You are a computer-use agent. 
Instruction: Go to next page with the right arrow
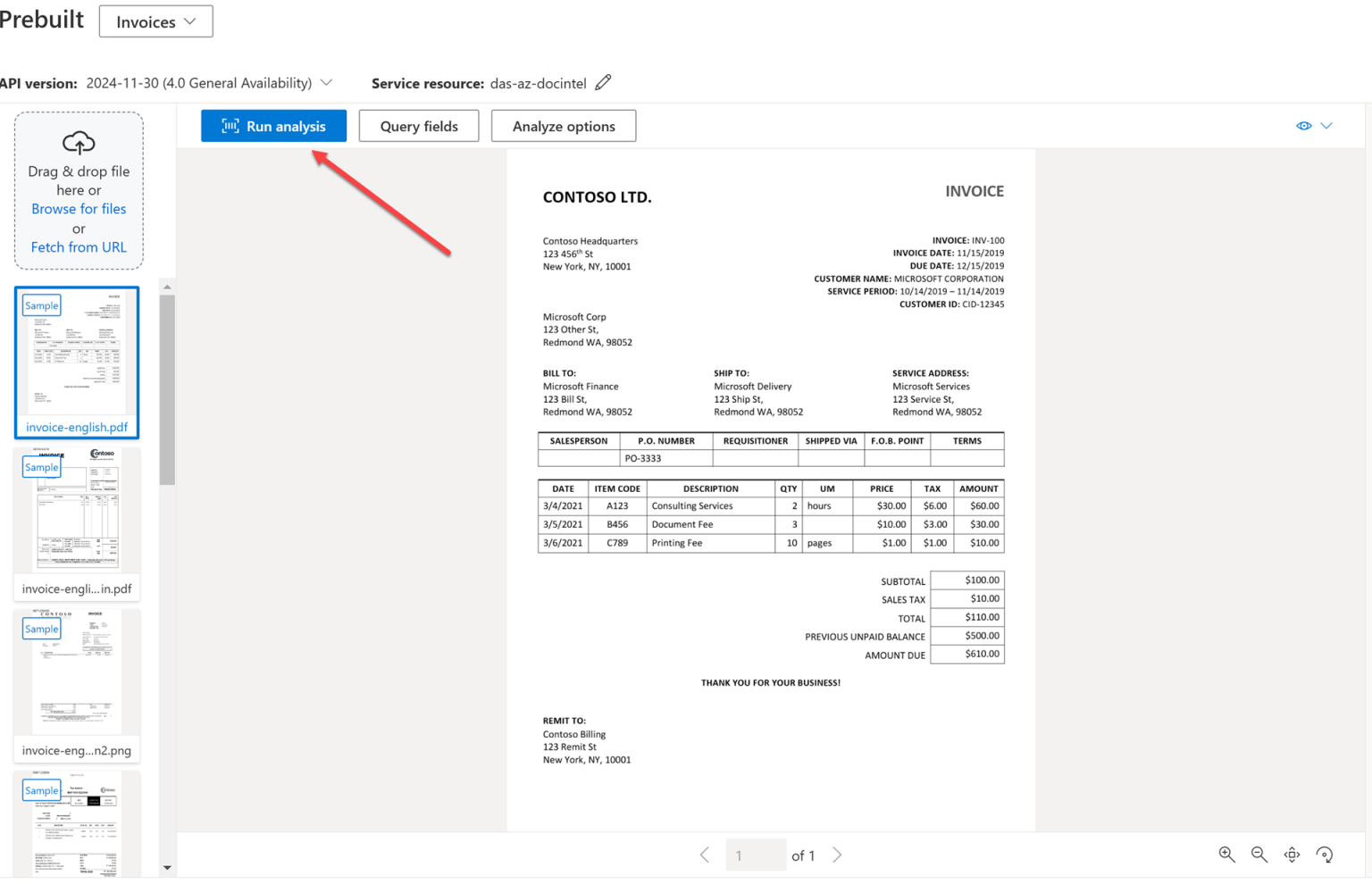click(x=837, y=855)
